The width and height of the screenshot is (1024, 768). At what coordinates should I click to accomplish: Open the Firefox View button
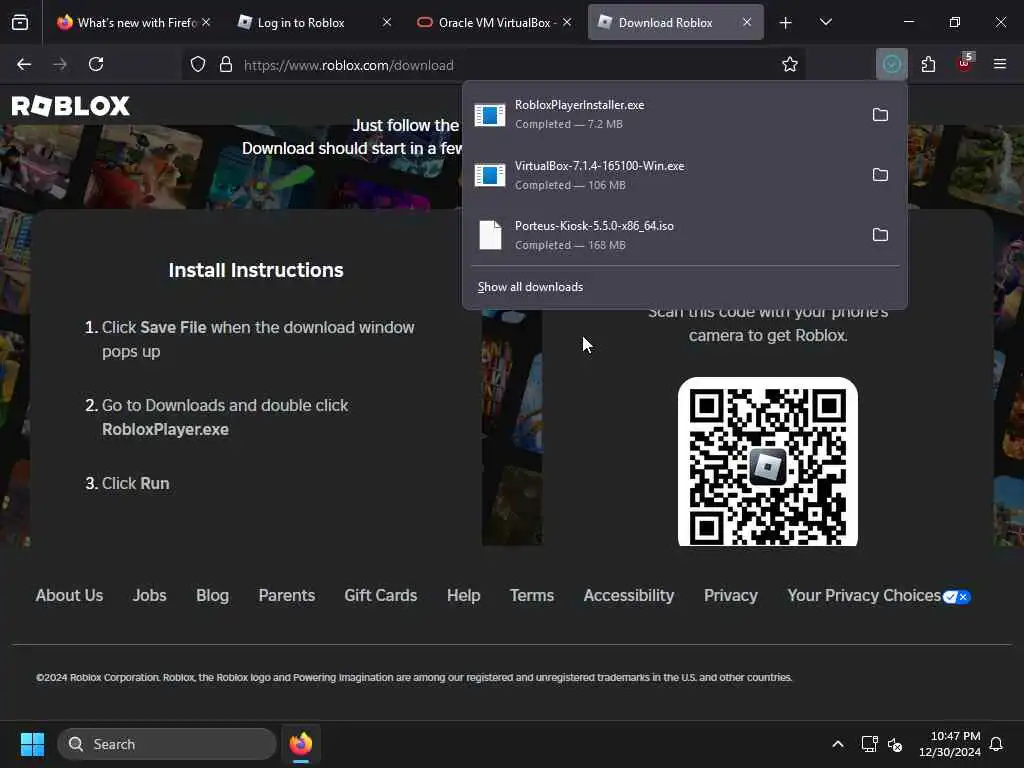pyautogui.click(x=20, y=22)
